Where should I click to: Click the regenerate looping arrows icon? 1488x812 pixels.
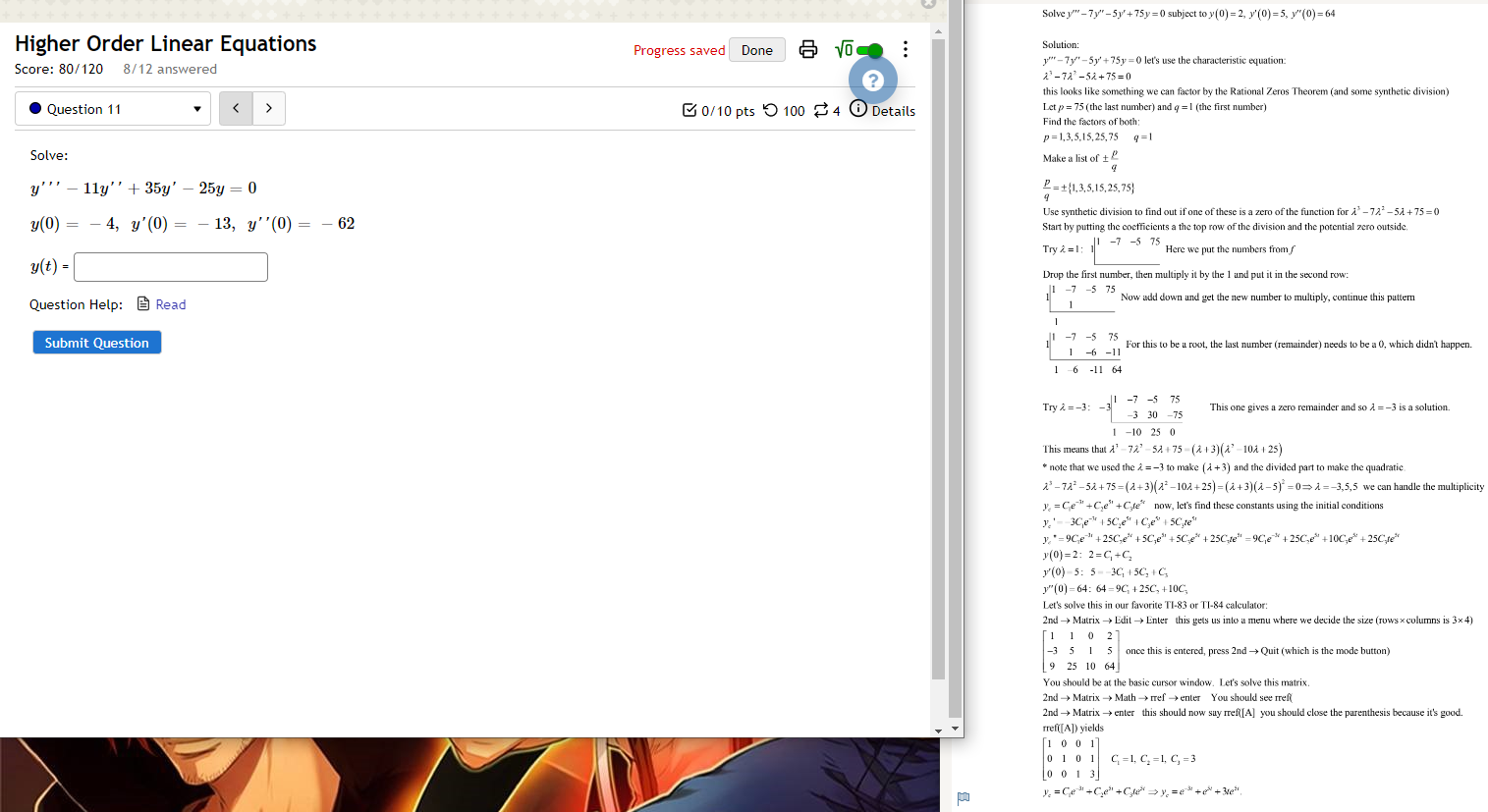821,110
